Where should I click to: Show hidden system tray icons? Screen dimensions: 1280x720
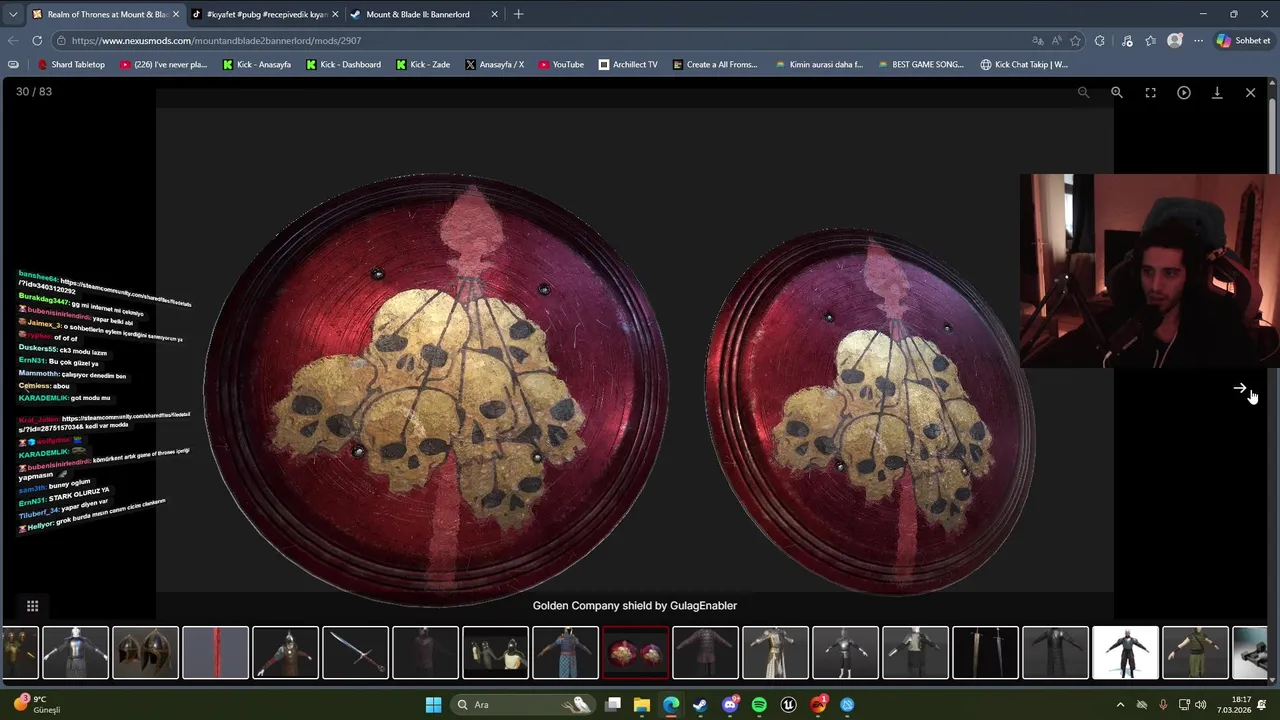(1120, 705)
